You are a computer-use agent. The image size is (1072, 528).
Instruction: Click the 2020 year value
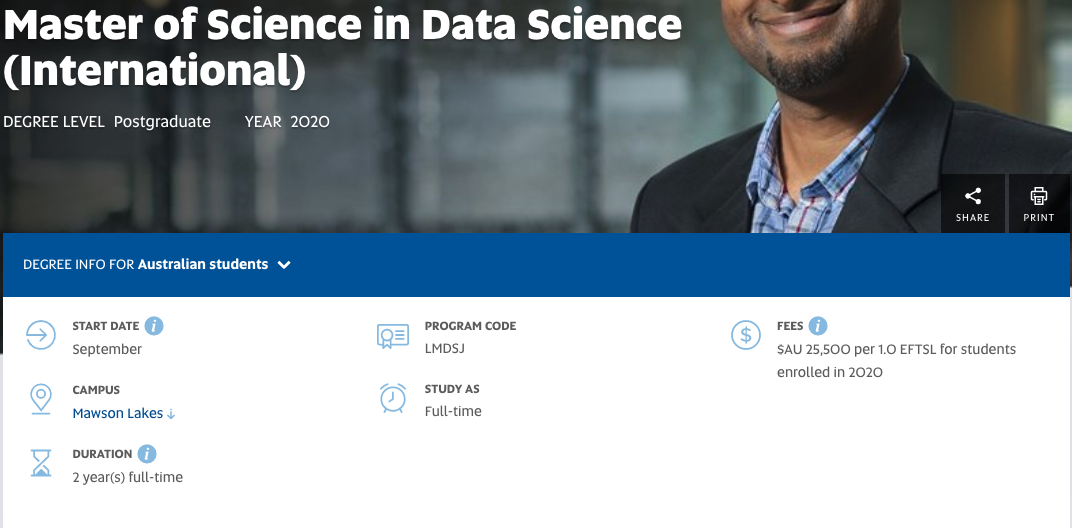coord(310,122)
